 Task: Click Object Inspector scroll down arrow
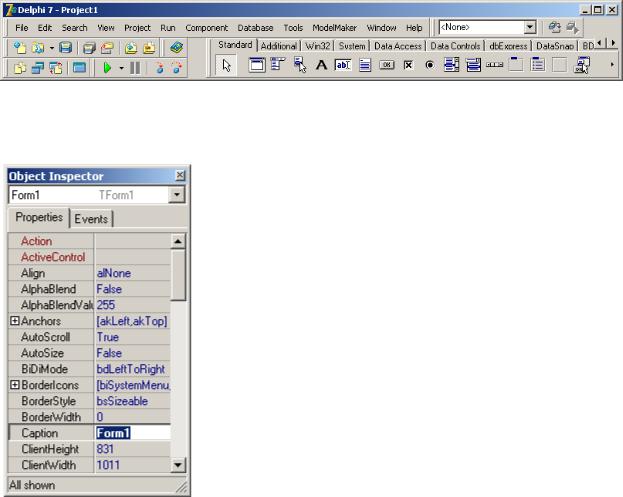coord(178,465)
